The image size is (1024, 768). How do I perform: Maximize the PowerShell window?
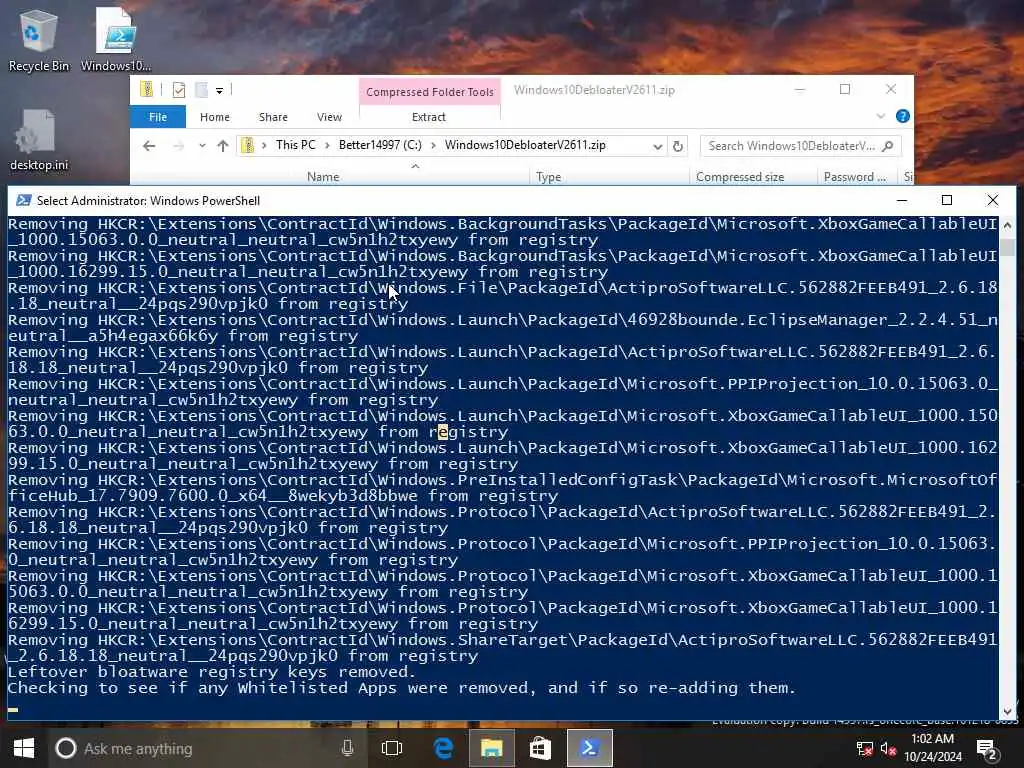947,200
